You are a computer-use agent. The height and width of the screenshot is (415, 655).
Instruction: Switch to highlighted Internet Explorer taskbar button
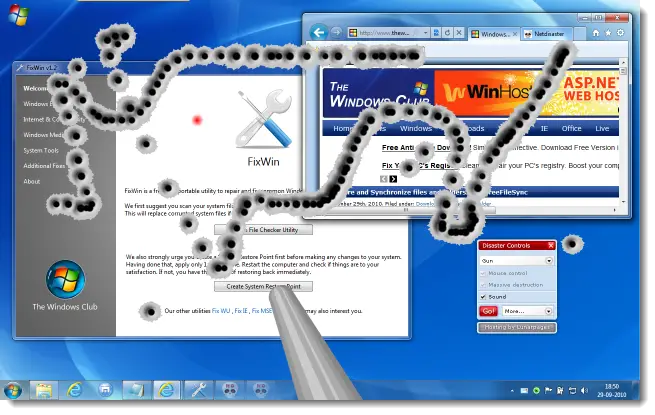pos(166,390)
